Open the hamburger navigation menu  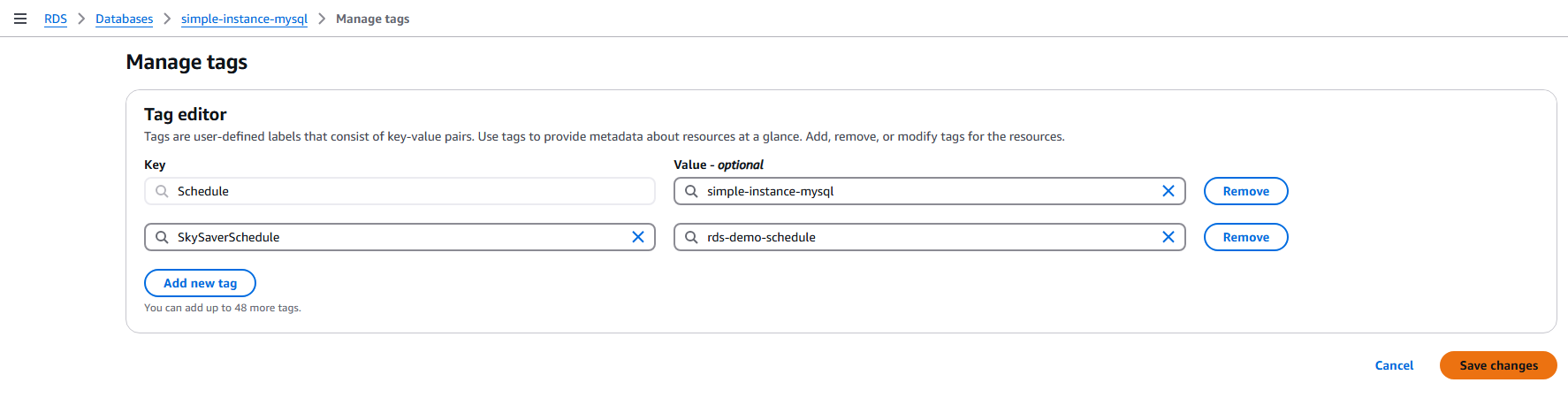pyautogui.click(x=20, y=19)
